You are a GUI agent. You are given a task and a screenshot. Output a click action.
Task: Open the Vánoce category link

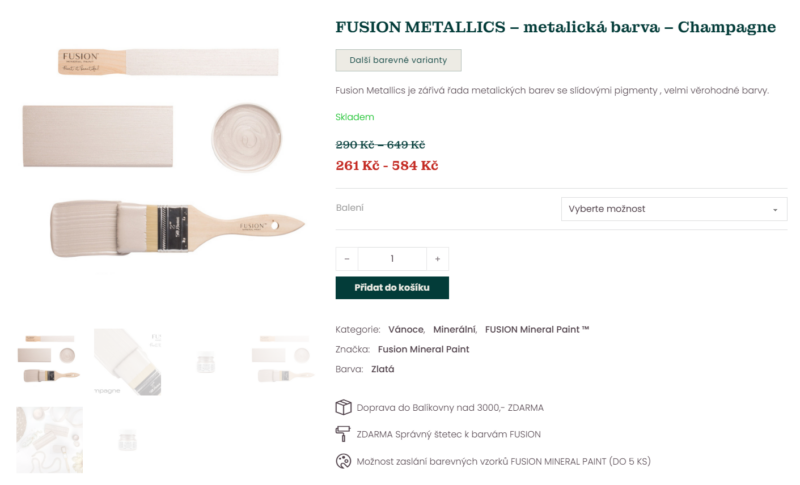coord(406,329)
